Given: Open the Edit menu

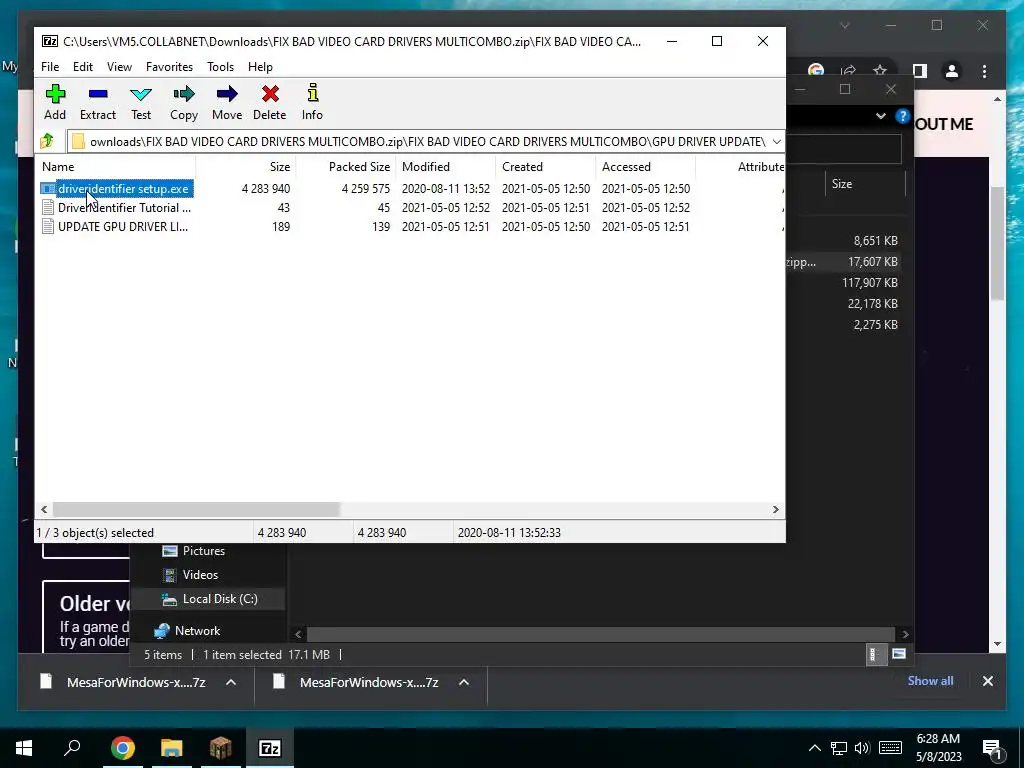Looking at the screenshot, I should point(83,67).
